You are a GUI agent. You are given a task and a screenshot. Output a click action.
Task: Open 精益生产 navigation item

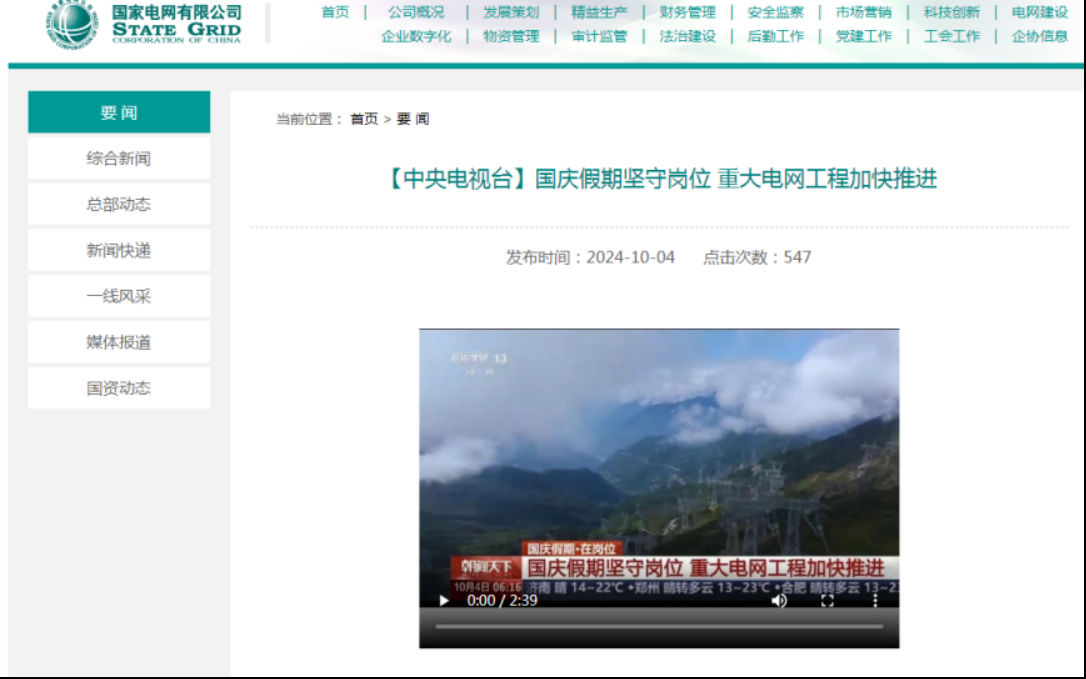[599, 12]
